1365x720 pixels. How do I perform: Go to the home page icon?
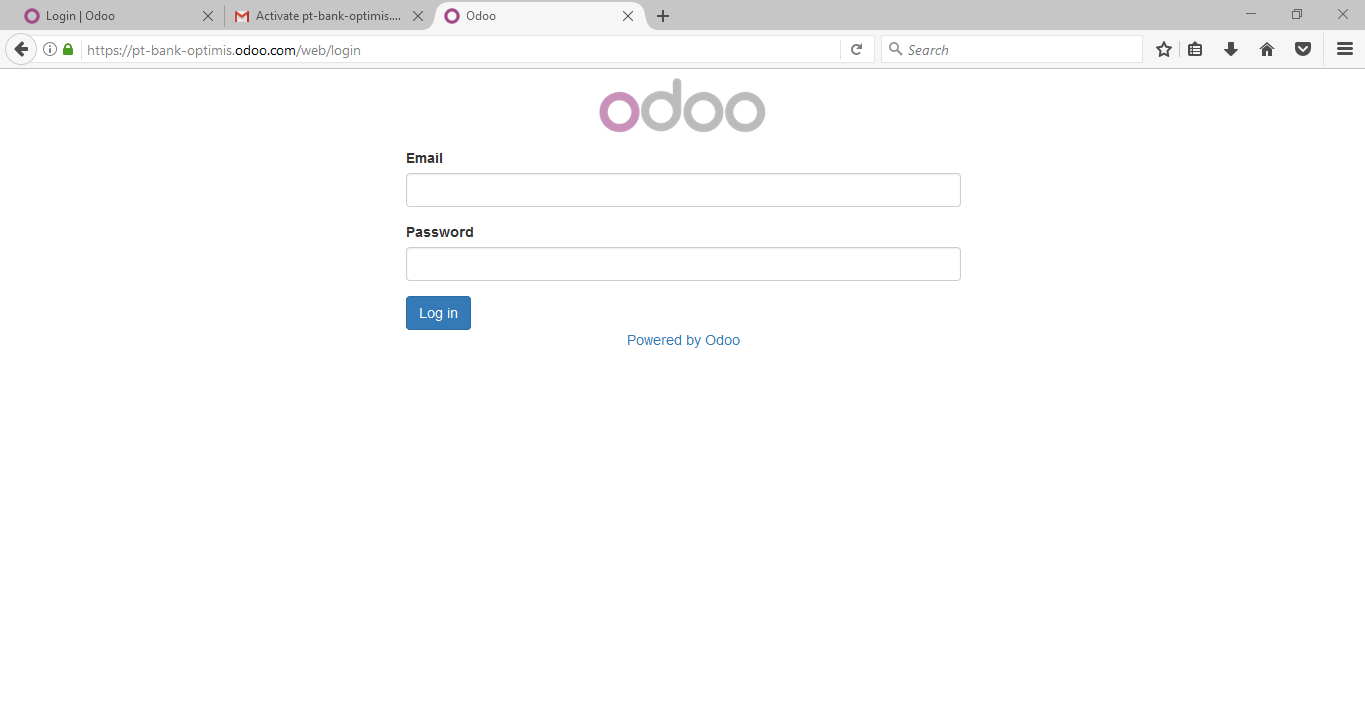[x=1267, y=49]
